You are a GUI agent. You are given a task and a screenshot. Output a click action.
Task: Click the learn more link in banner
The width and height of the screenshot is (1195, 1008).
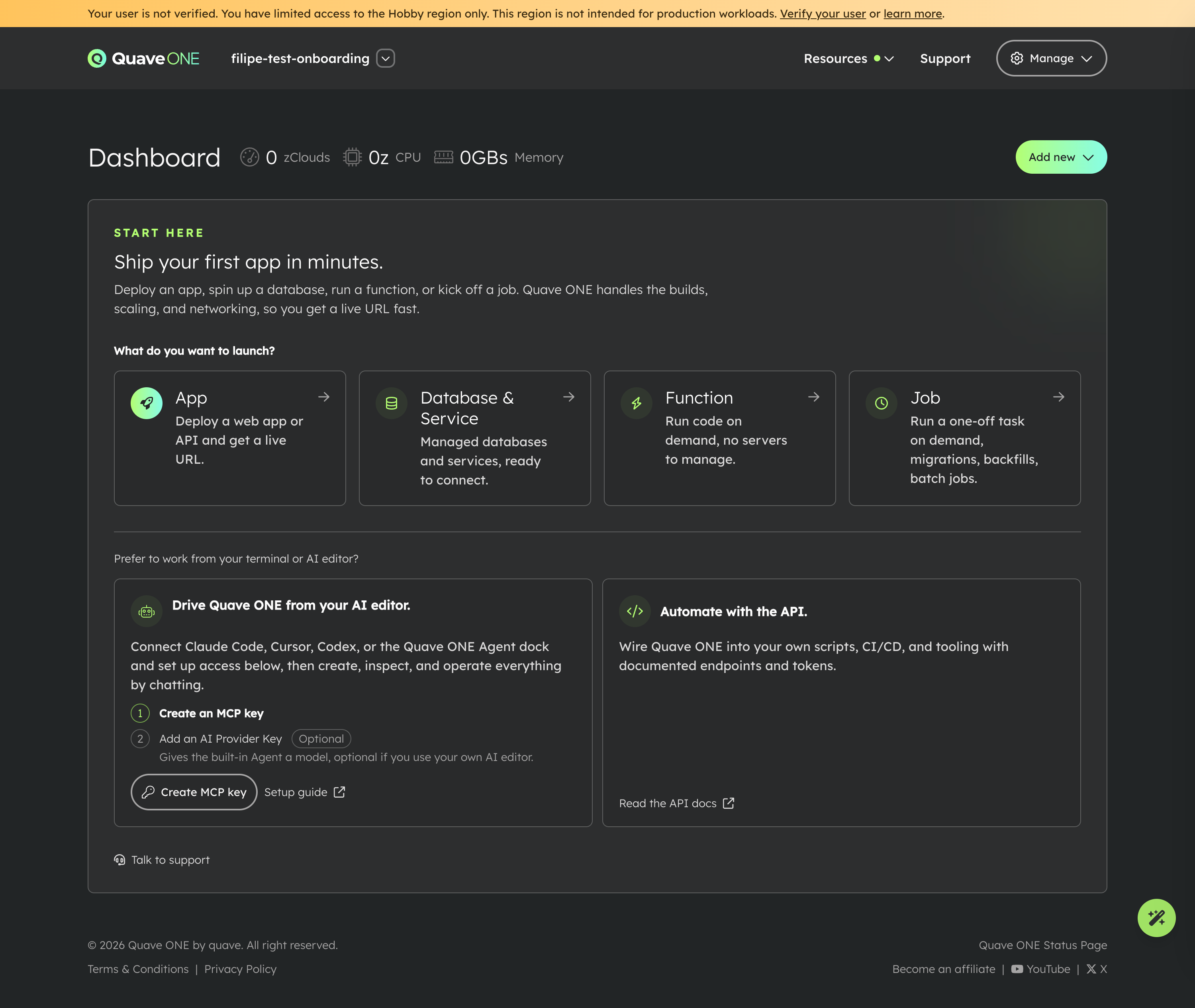[912, 14]
